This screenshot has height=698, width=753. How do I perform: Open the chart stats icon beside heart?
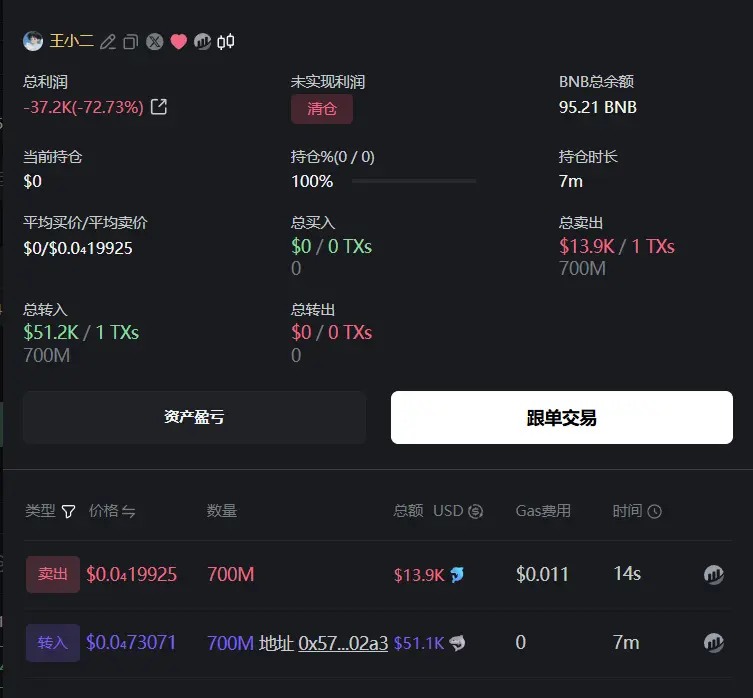202,42
